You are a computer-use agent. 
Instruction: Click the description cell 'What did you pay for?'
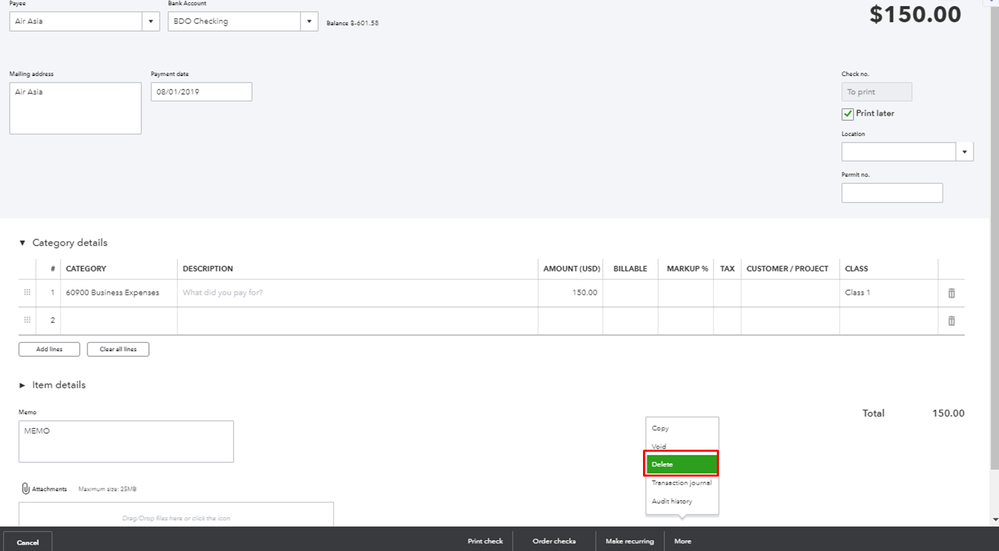coord(357,293)
